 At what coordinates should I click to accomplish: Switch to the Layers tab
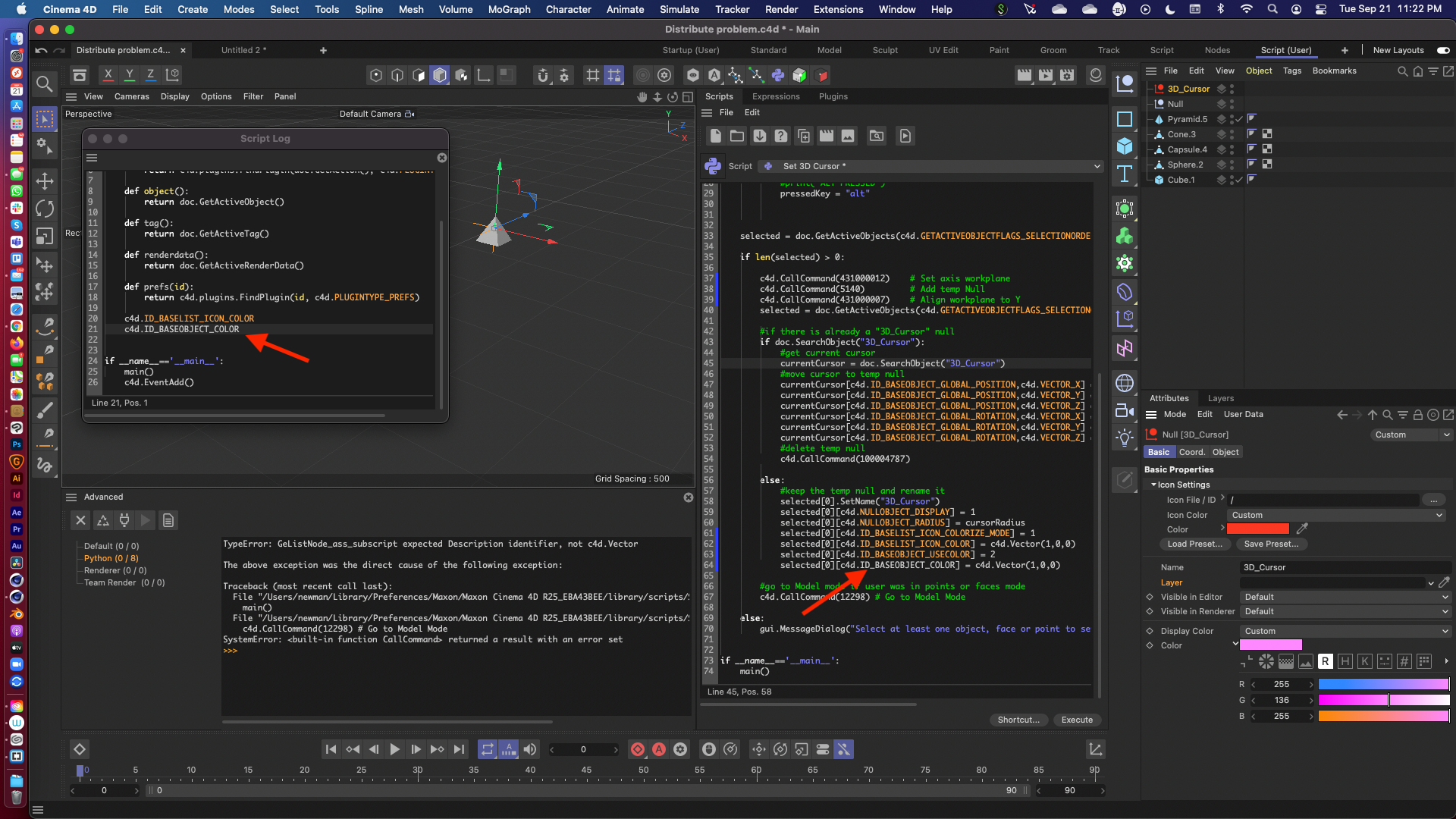tap(1220, 398)
